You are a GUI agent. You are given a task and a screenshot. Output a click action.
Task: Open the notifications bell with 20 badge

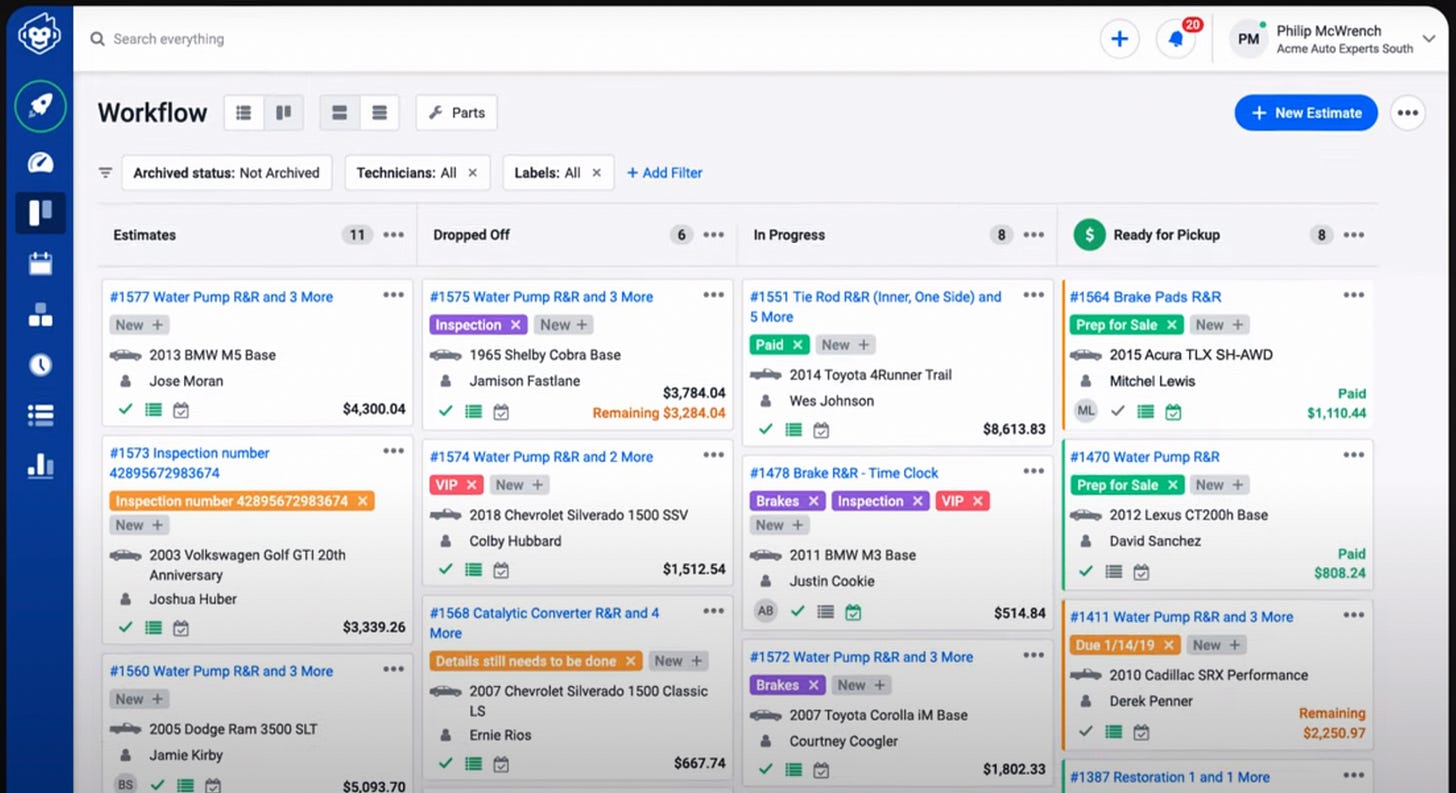pos(1176,39)
